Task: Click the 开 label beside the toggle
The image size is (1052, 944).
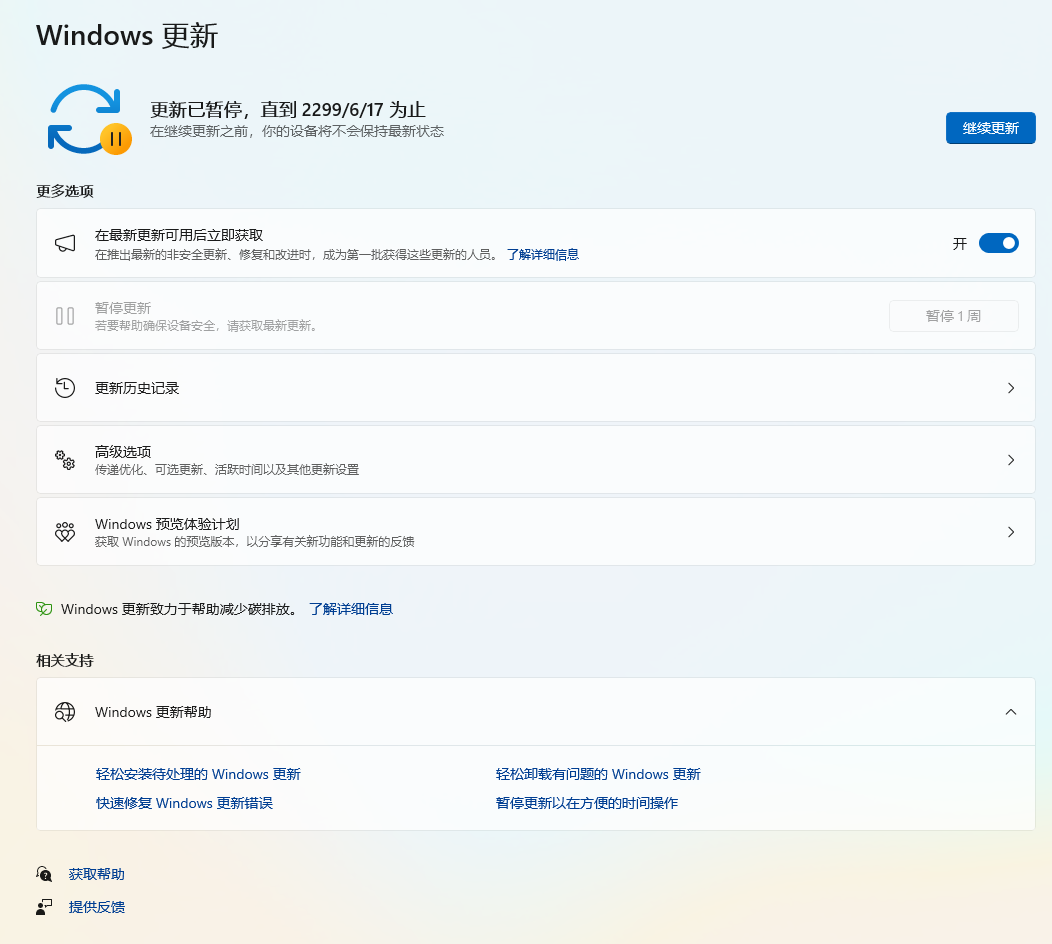Action: pyautogui.click(x=960, y=244)
